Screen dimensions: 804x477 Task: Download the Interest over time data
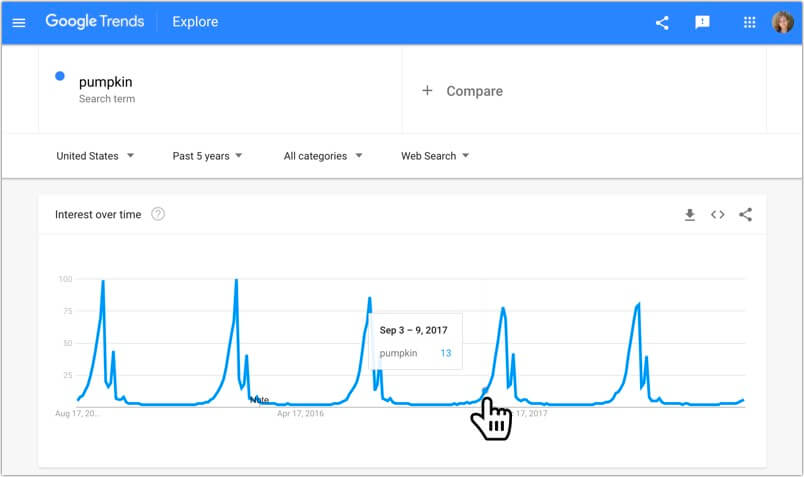[689, 214]
